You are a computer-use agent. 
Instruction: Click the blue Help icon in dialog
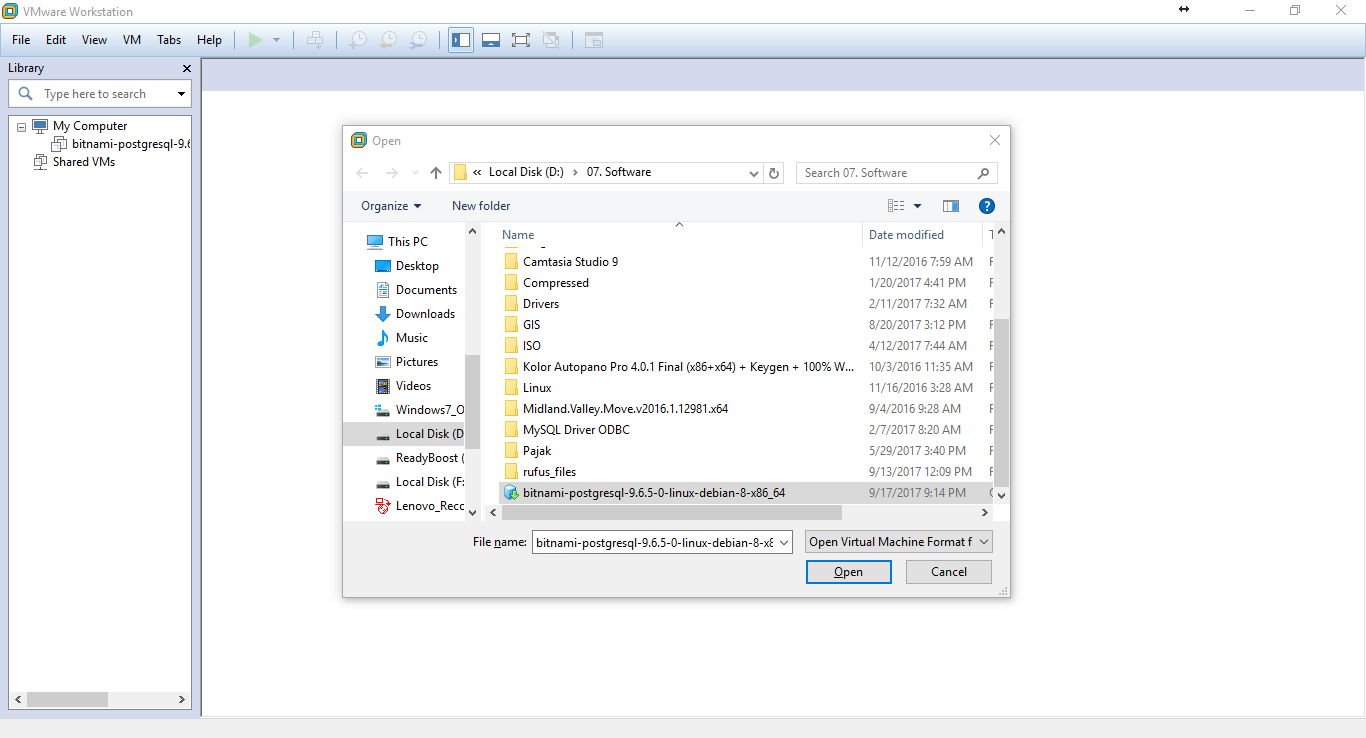pyautogui.click(x=987, y=206)
